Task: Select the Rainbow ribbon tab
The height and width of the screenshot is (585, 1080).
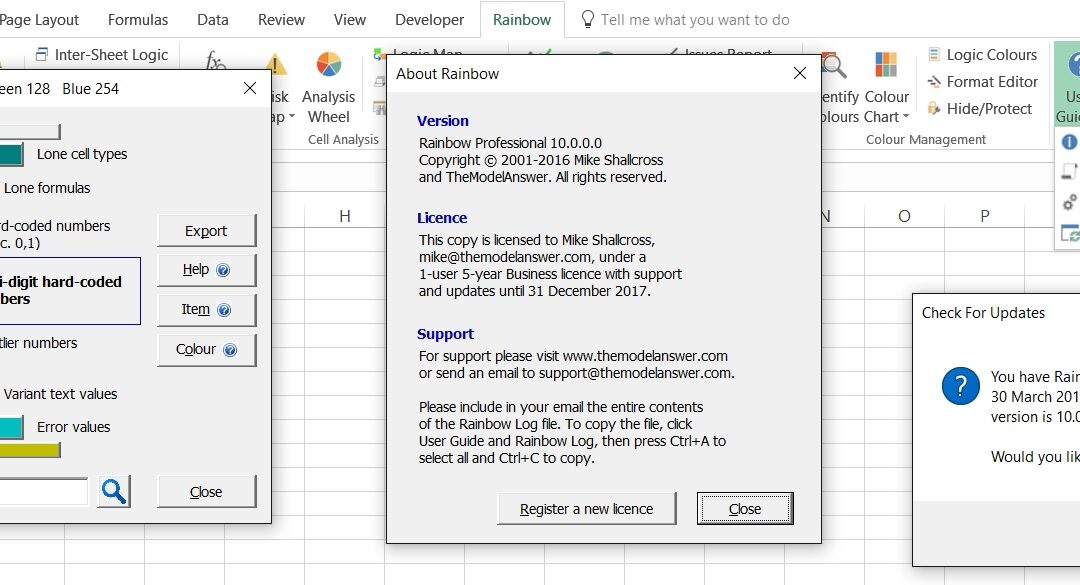Action: tap(522, 20)
